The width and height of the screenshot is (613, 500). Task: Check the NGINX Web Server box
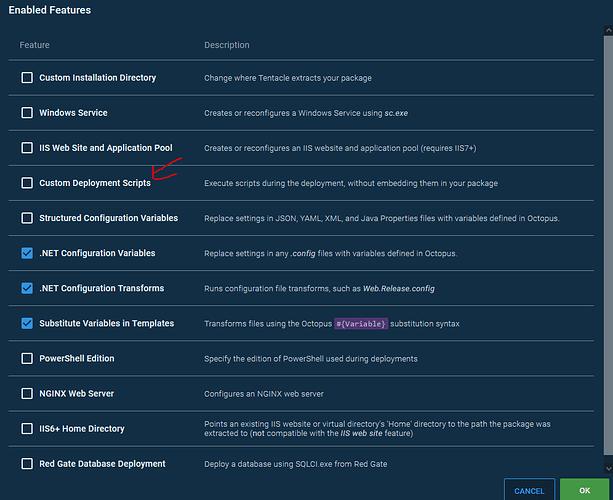pos(27,393)
